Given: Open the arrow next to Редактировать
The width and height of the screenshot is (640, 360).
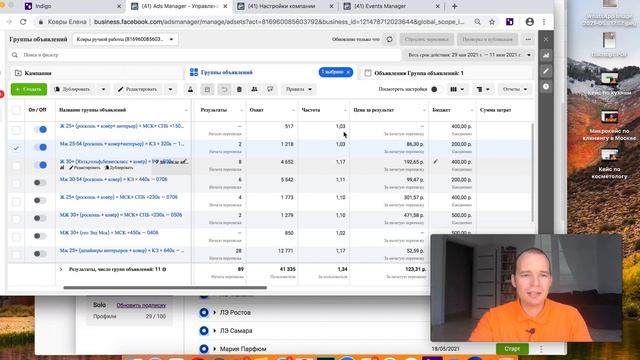Looking at the screenshot, I should (x=170, y=89).
